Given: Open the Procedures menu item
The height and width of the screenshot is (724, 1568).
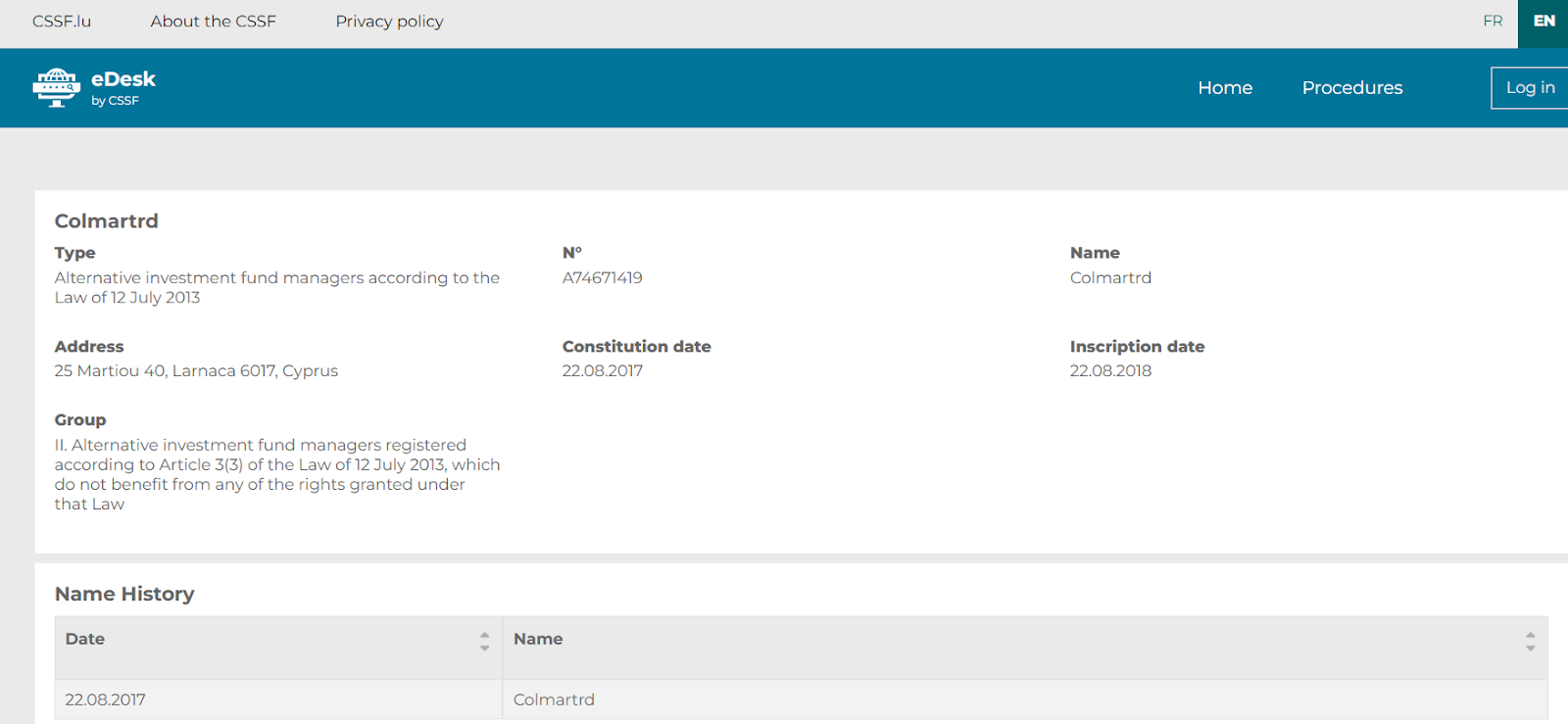Looking at the screenshot, I should pos(1351,88).
